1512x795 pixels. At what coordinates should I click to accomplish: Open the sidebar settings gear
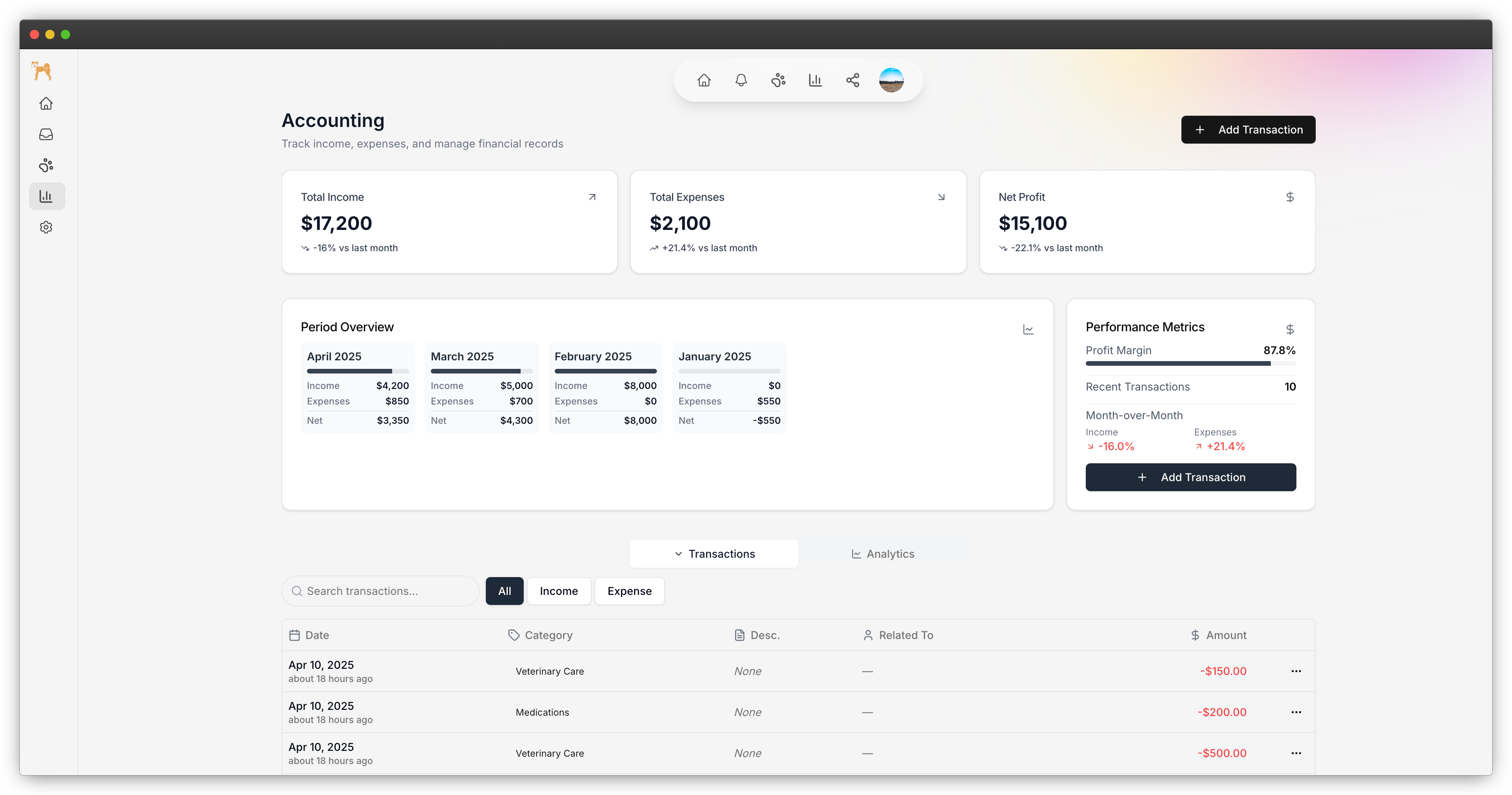[x=46, y=227]
